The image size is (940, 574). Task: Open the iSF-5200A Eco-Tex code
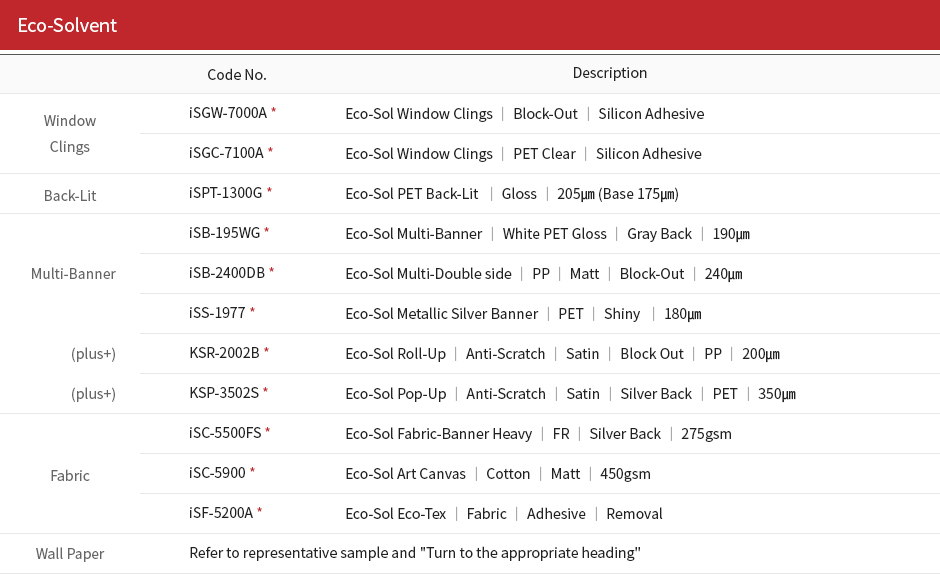pyautogui.click(x=221, y=513)
